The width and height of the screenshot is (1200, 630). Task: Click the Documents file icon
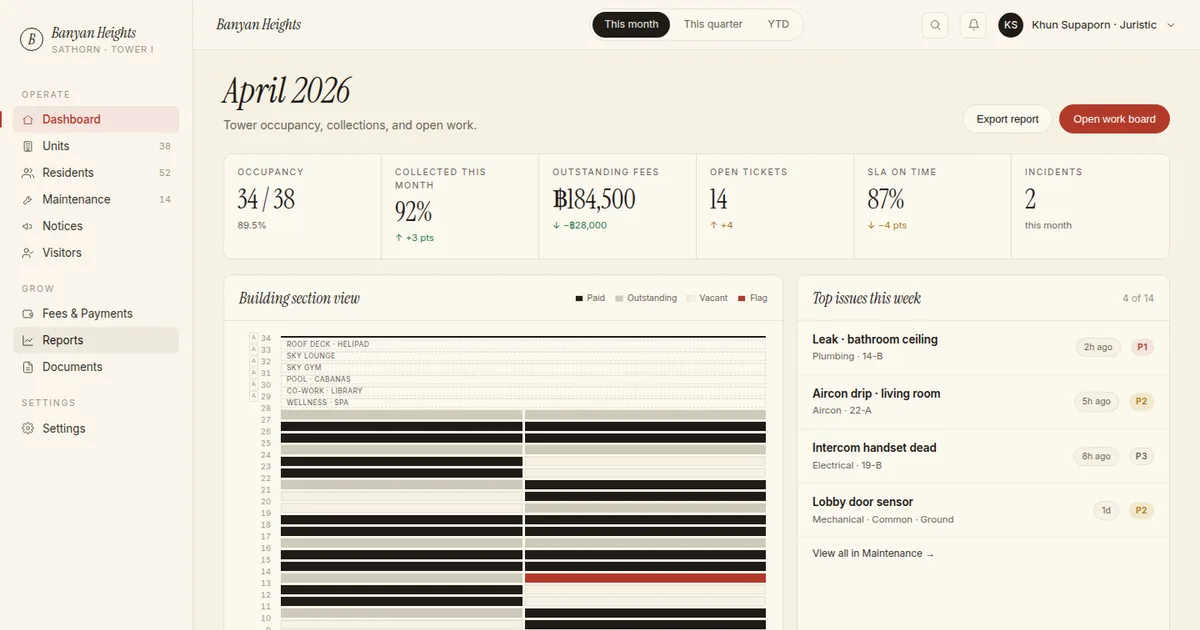(28, 367)
